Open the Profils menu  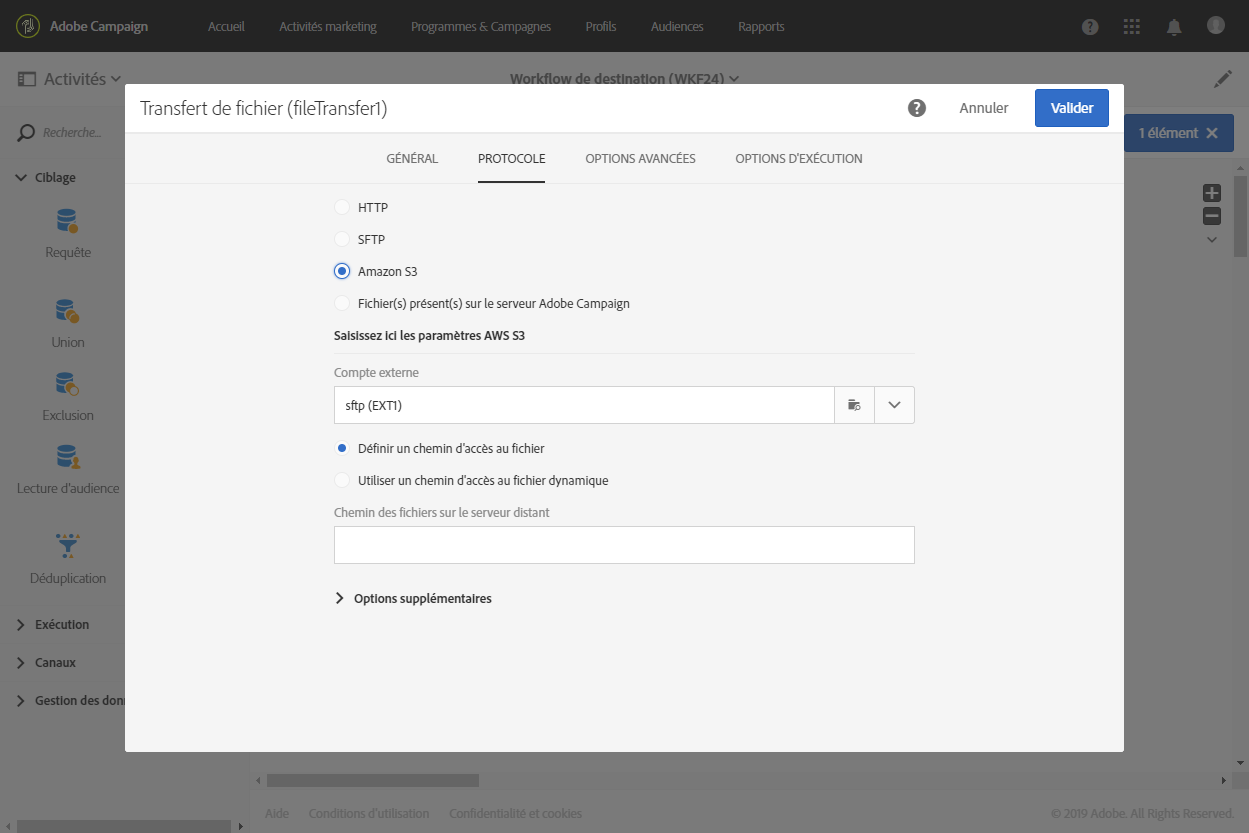(x=601, y=27)
